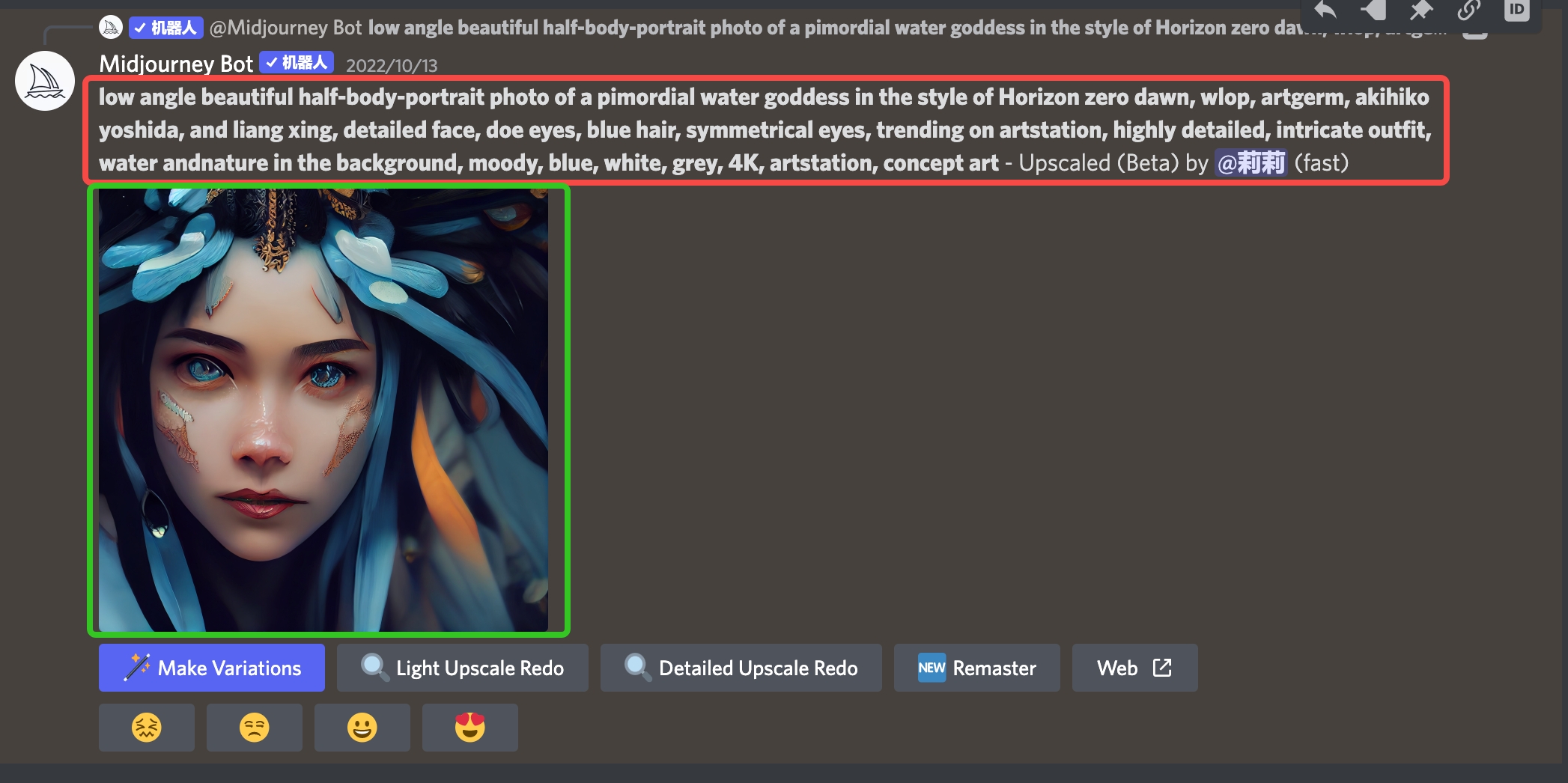Click the Midjourney Bot username heading
The height and width of the screenshot is (783, 1568).
point(176,64)
